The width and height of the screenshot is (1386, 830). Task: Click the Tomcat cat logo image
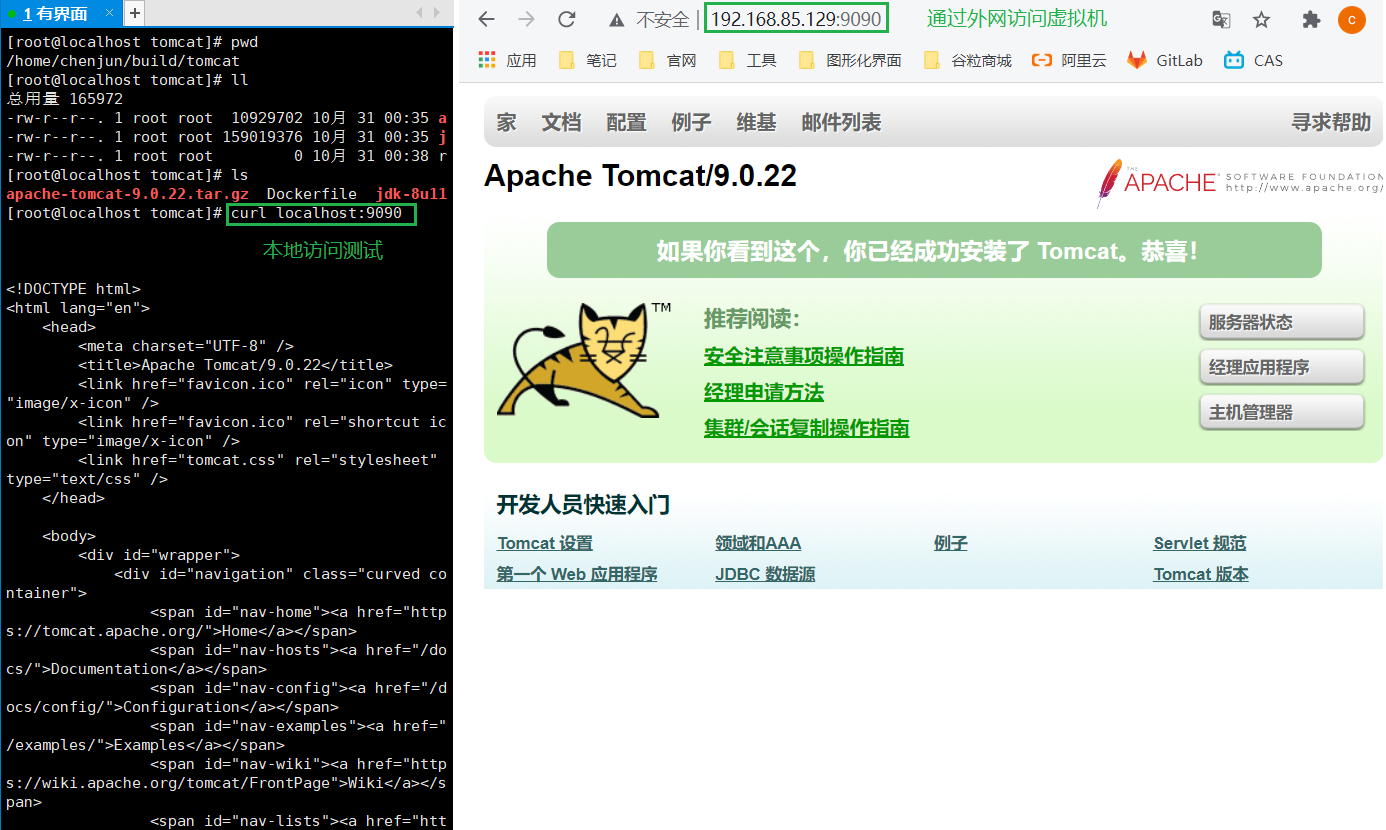585,359
